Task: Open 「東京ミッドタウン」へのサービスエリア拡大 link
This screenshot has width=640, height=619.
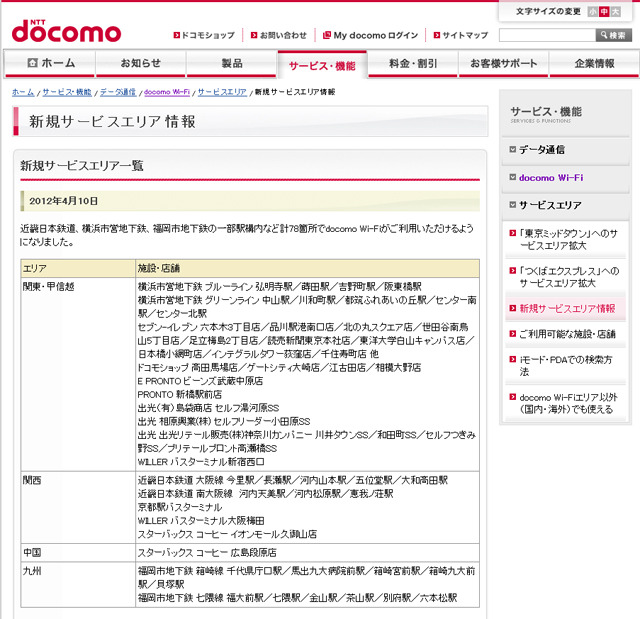Action: [569, 240]
